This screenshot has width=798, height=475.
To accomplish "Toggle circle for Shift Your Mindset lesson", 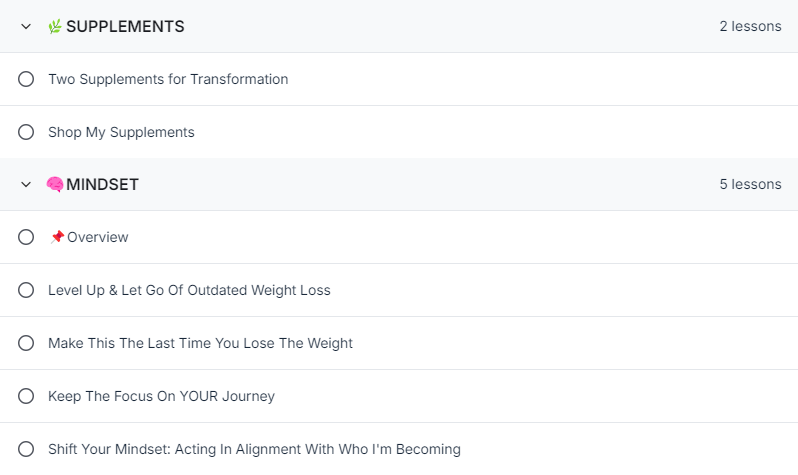I will click(26, 449).
